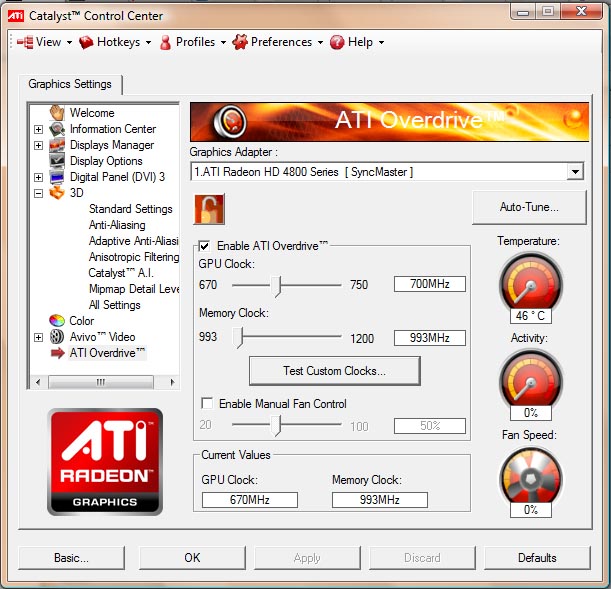
Task: Disable the Enable ATI Overdrive checkbox
Action: click(205, 246)
